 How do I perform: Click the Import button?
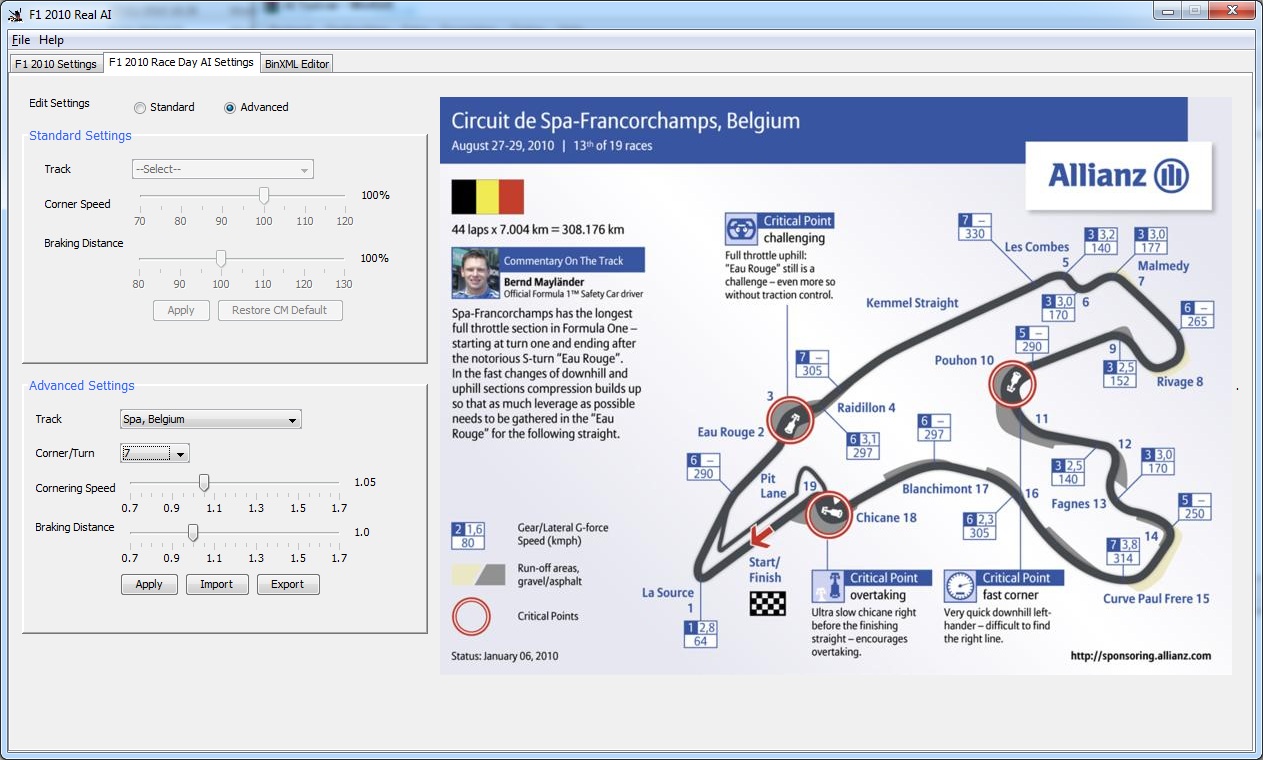point(216,584)
